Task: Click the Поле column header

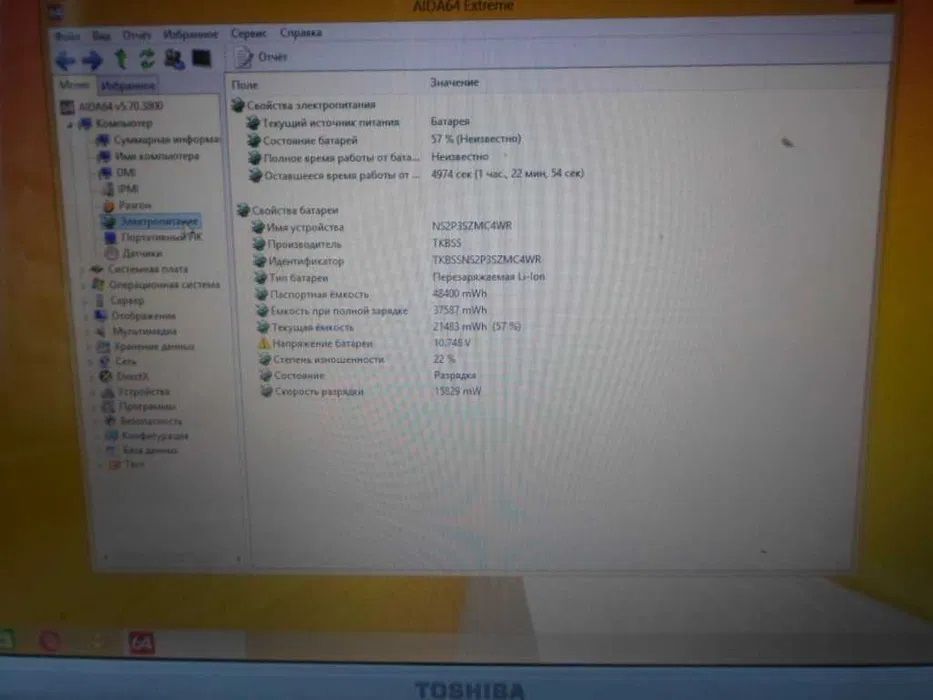Action: (245, 85)
